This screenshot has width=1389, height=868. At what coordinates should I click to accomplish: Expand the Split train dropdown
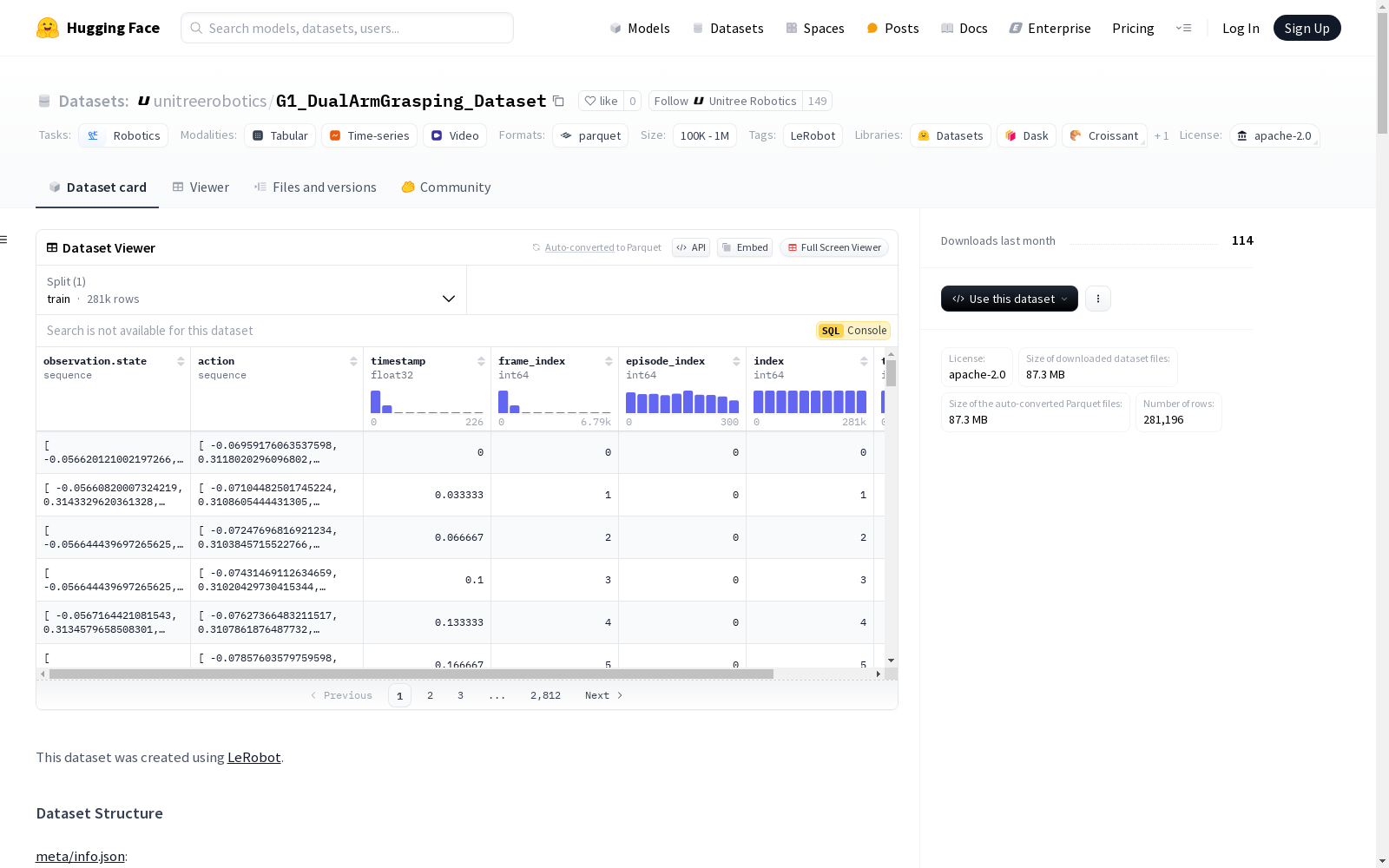click(x=251, y=290)
